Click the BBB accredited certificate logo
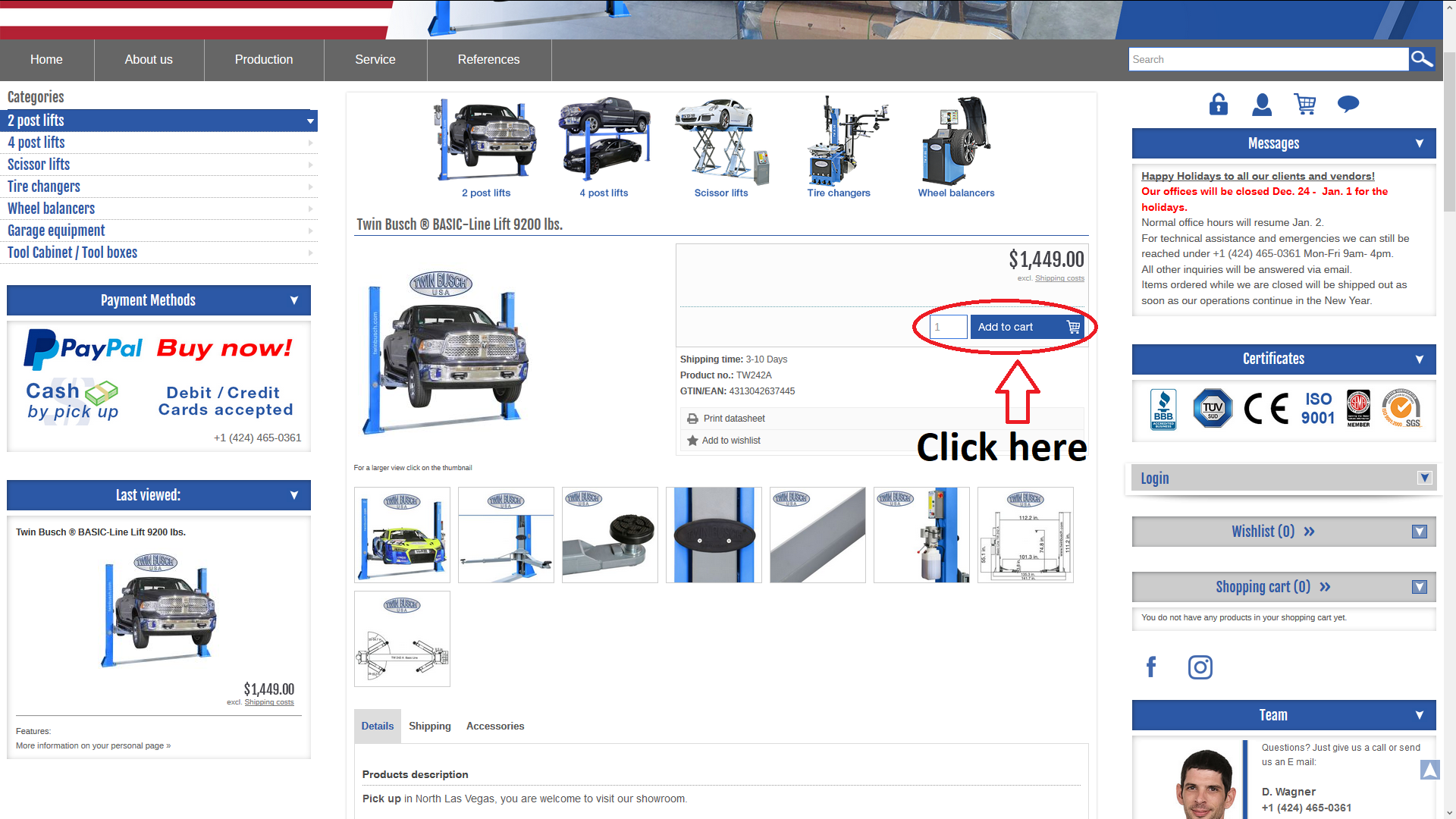This screenshot has width=1456, height=819. (x=1163, y=409)
